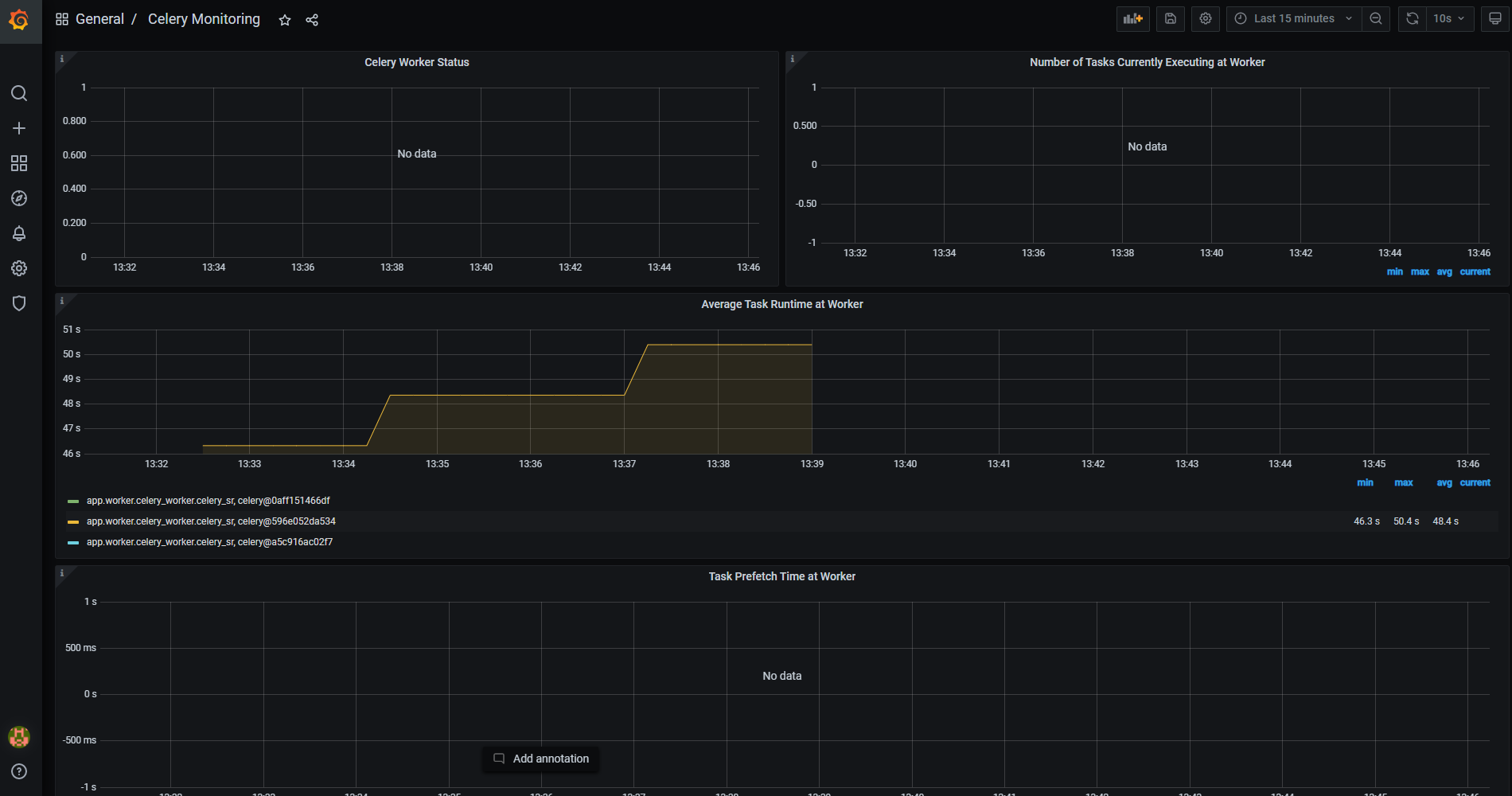Save the current dashboard
1512x796 pixels.
coord(1170,18)
